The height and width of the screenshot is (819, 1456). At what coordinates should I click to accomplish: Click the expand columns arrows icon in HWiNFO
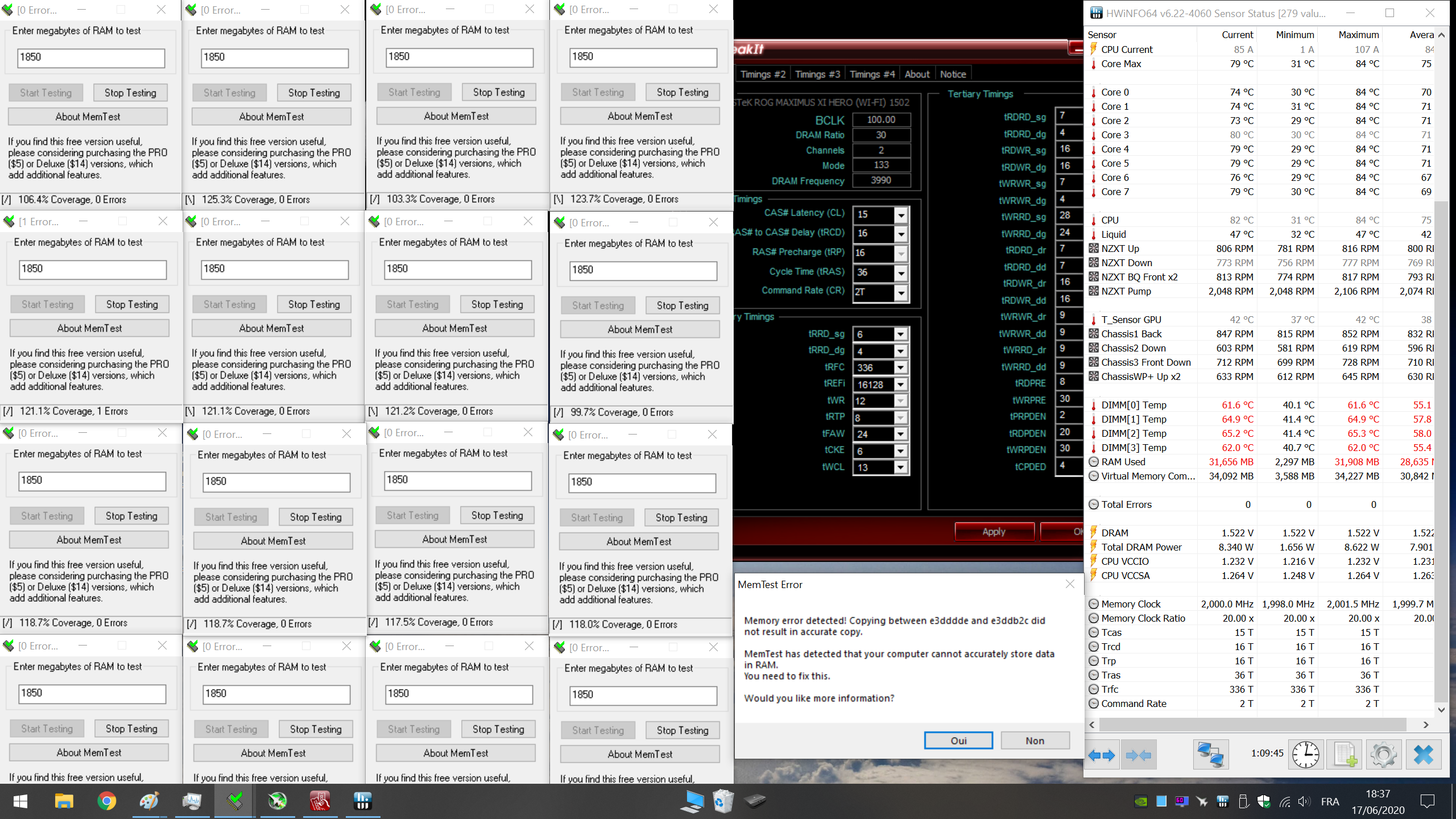coord(1102,755)
